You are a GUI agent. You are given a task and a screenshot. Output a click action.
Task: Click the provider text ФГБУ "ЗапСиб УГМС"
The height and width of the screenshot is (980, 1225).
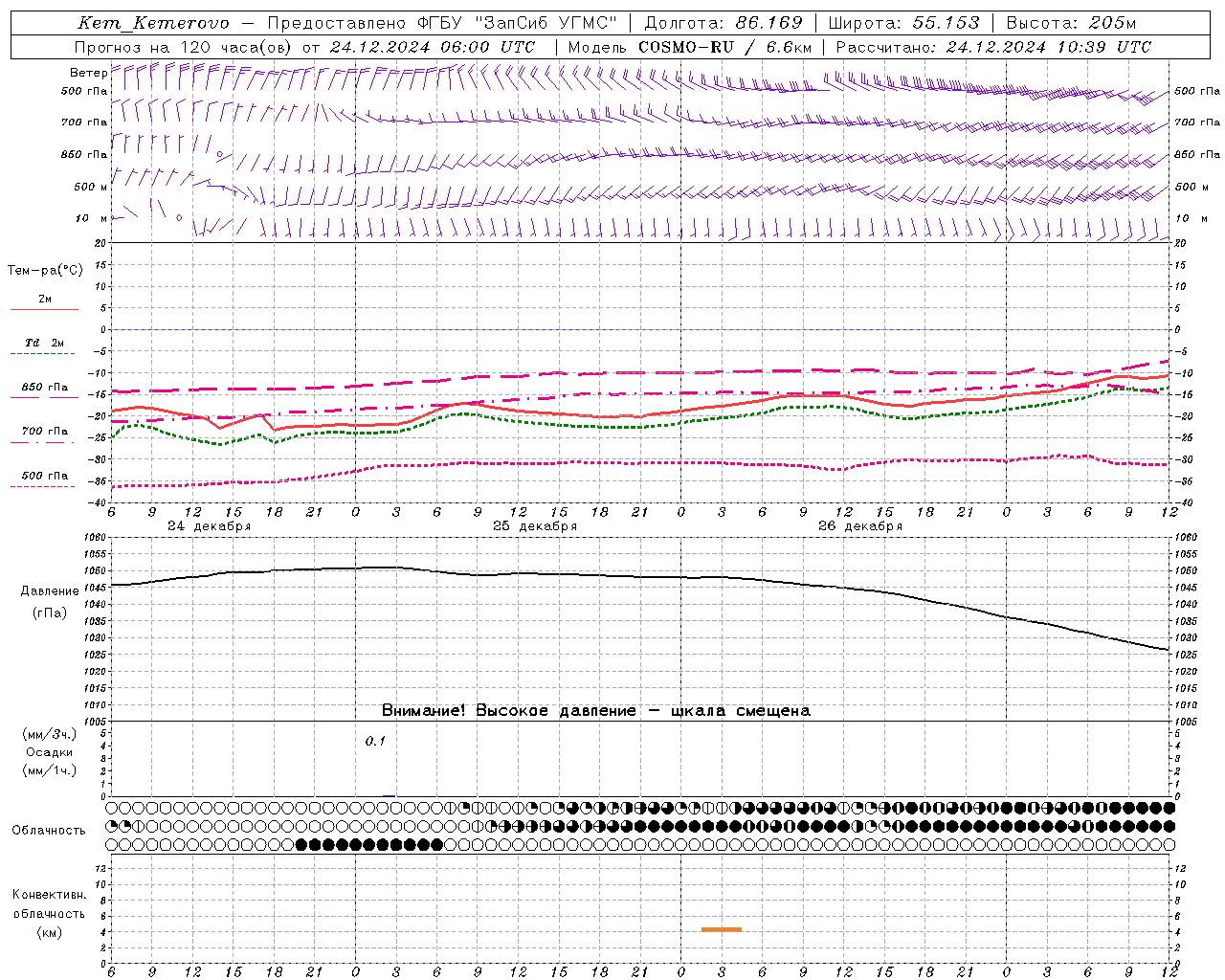pos(518,23)
